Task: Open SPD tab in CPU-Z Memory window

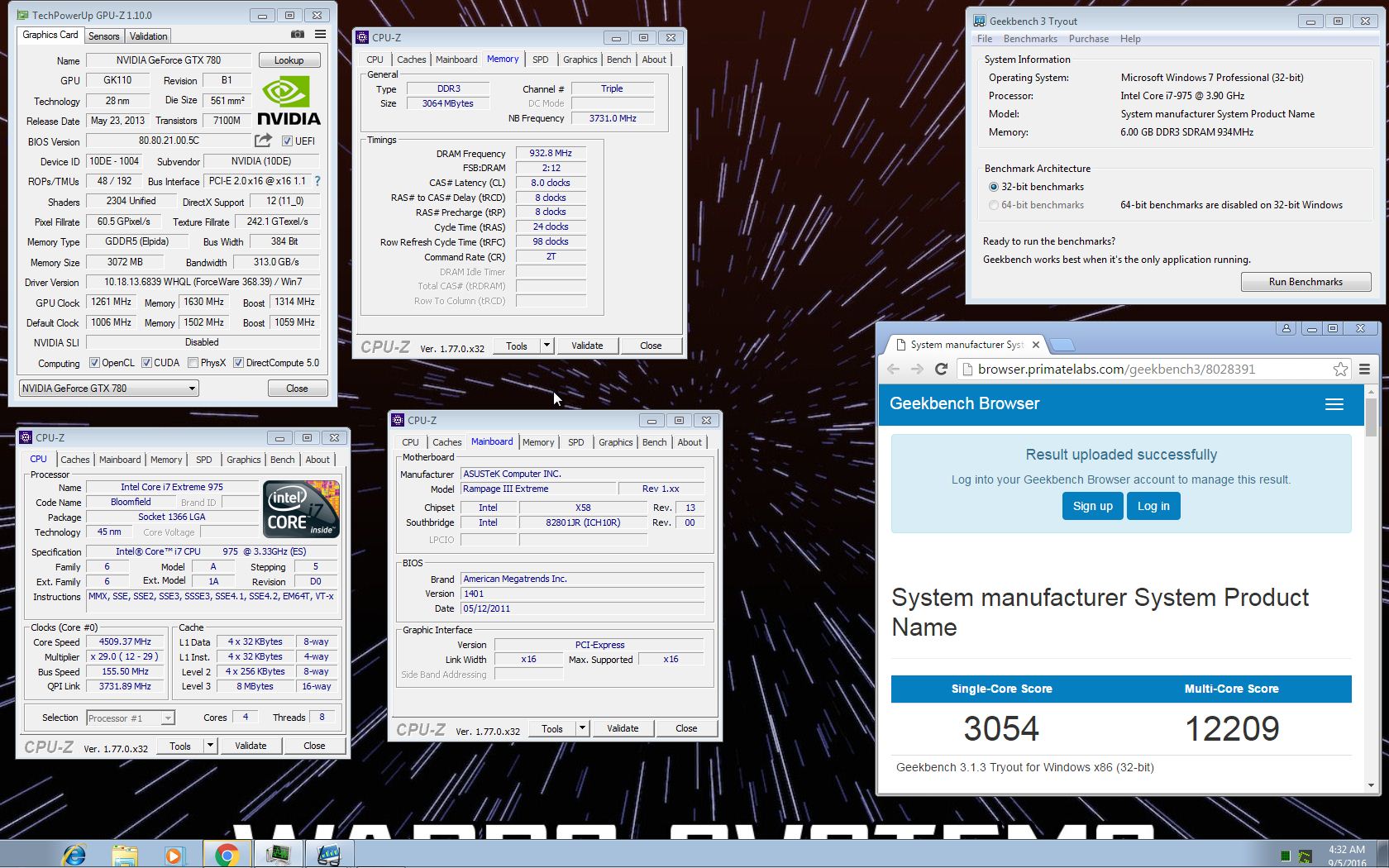Action: pyautogui.click(x=541, y=60)
